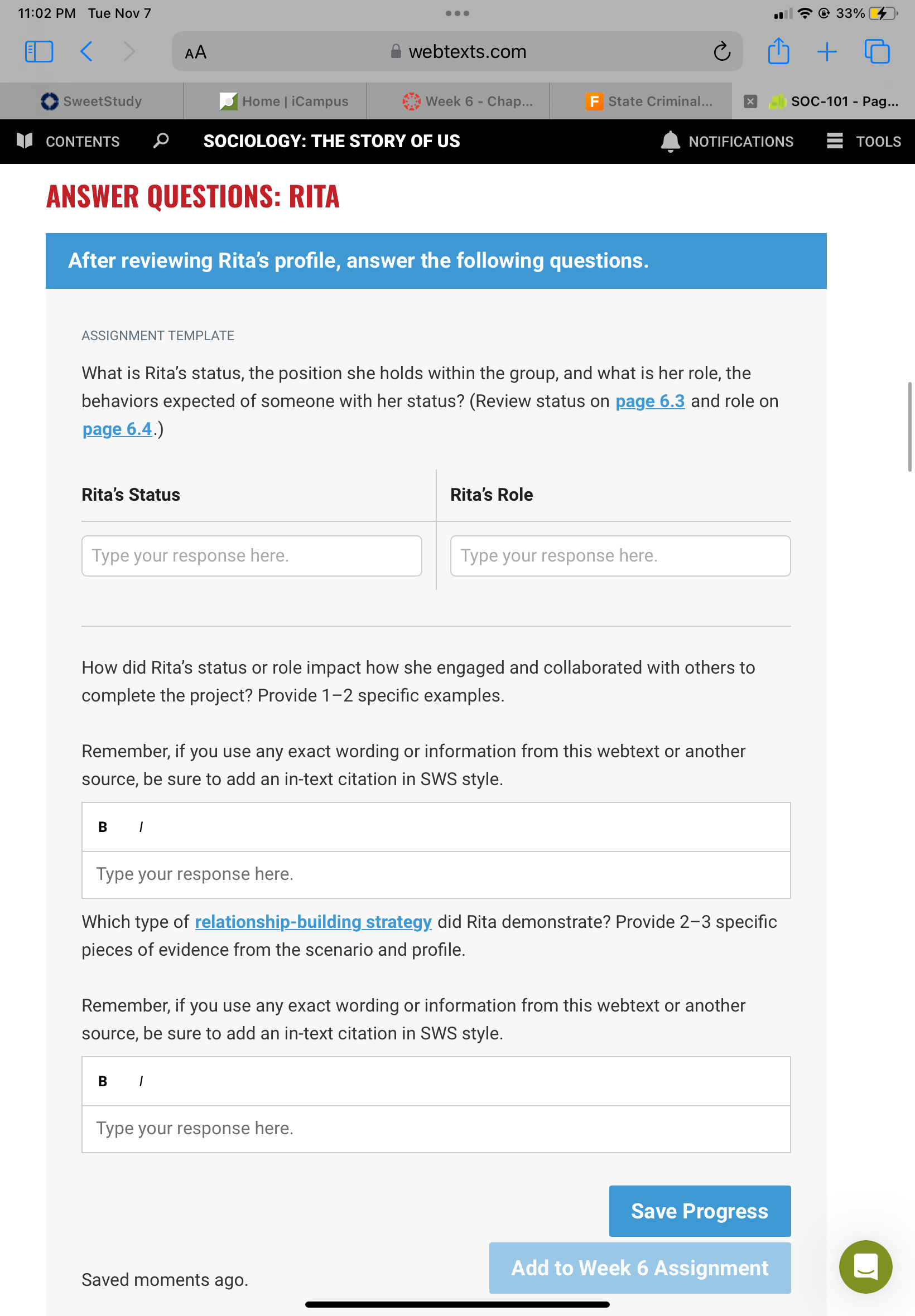Tap the page reload icon
This screenshot has width=915, height=1316.
[721, 51]
